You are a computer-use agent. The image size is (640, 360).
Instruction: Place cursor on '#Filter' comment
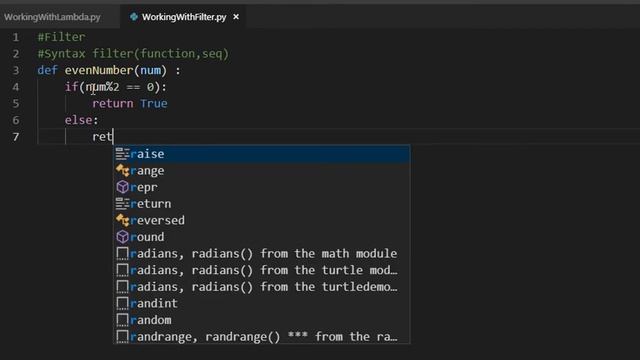pos(61,37)
